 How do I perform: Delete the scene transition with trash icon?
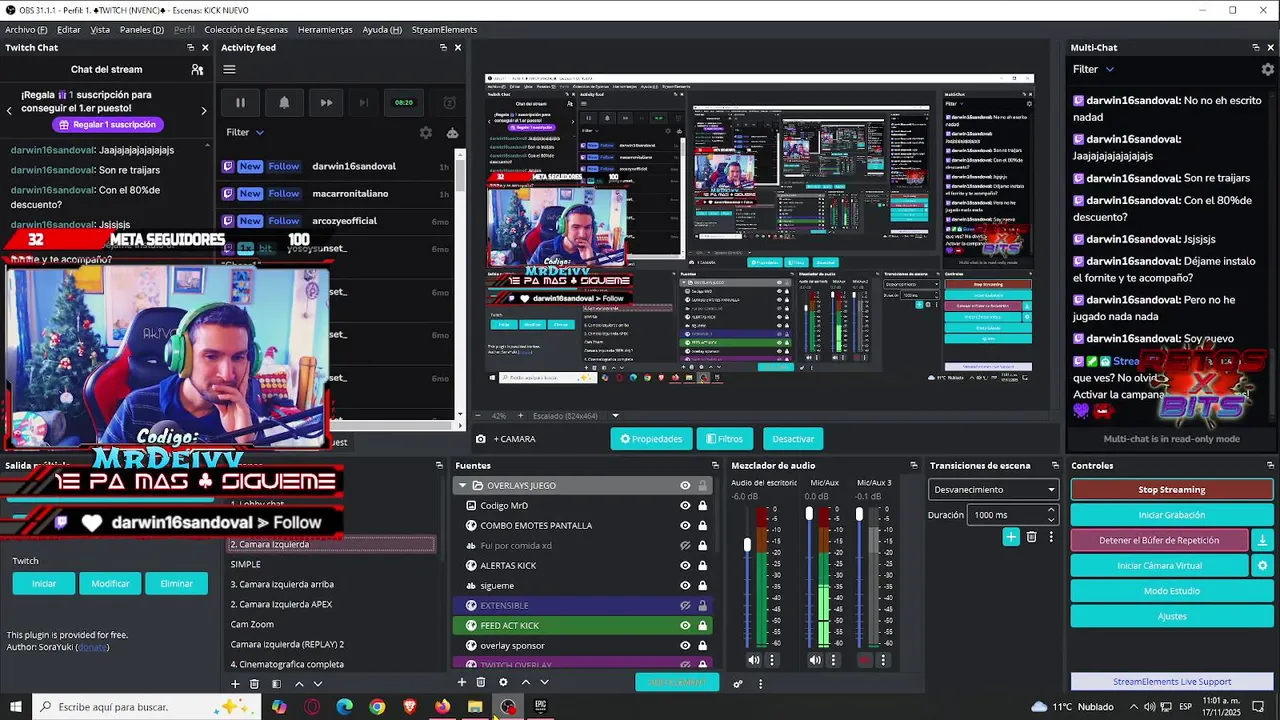pyautogui.click(x=1032, y=537)
